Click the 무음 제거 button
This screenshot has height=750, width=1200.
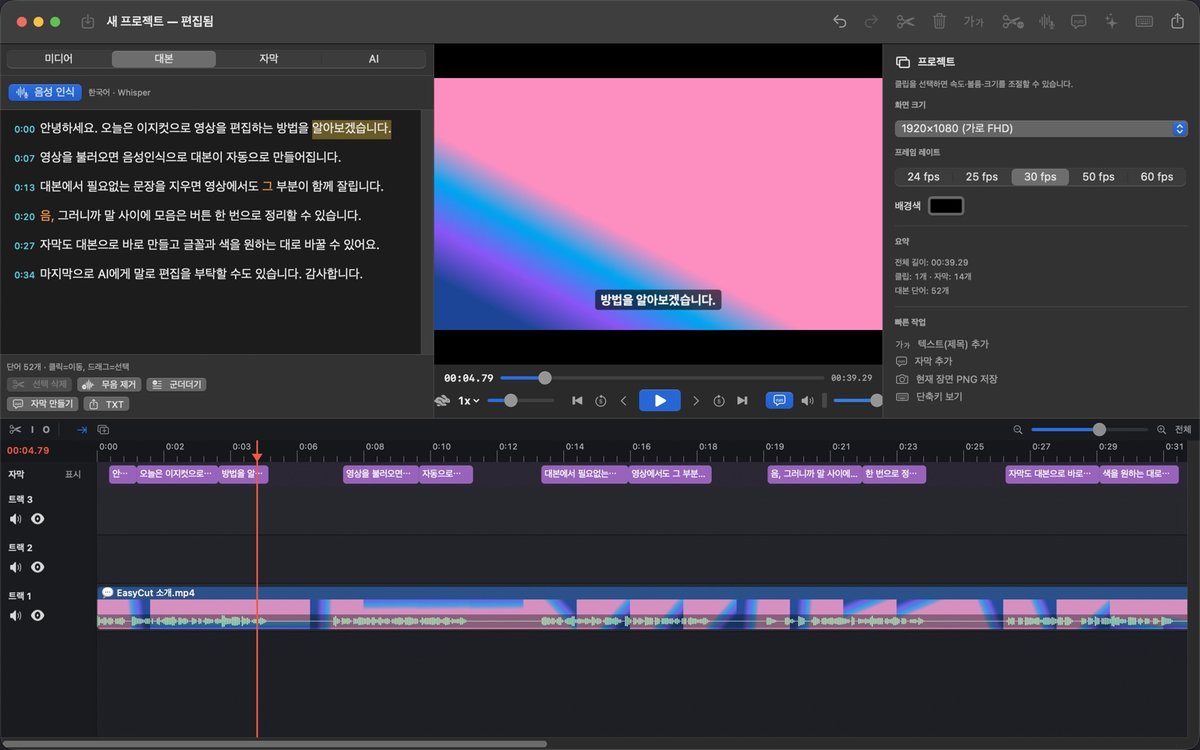pyautogui.click(x=109, y=384)
